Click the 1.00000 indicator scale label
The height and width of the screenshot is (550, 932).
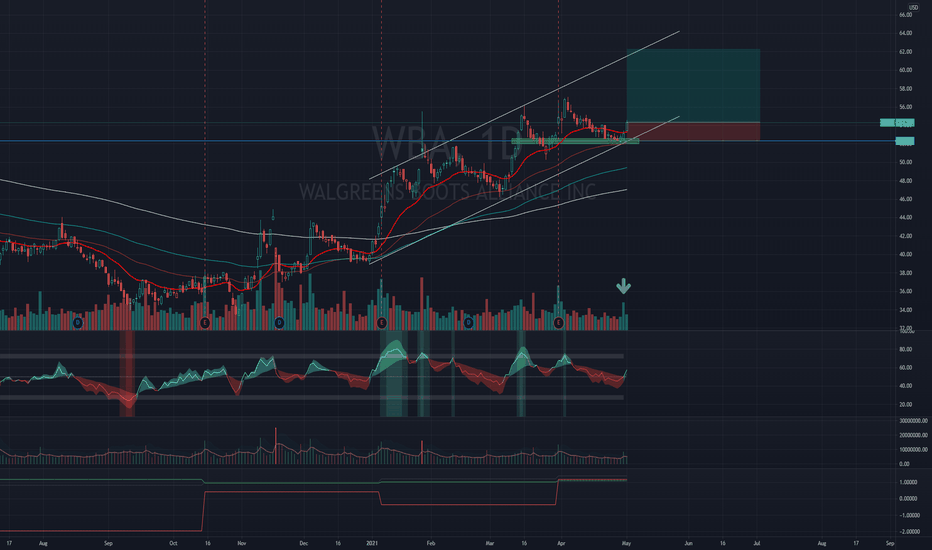[908, 482]
